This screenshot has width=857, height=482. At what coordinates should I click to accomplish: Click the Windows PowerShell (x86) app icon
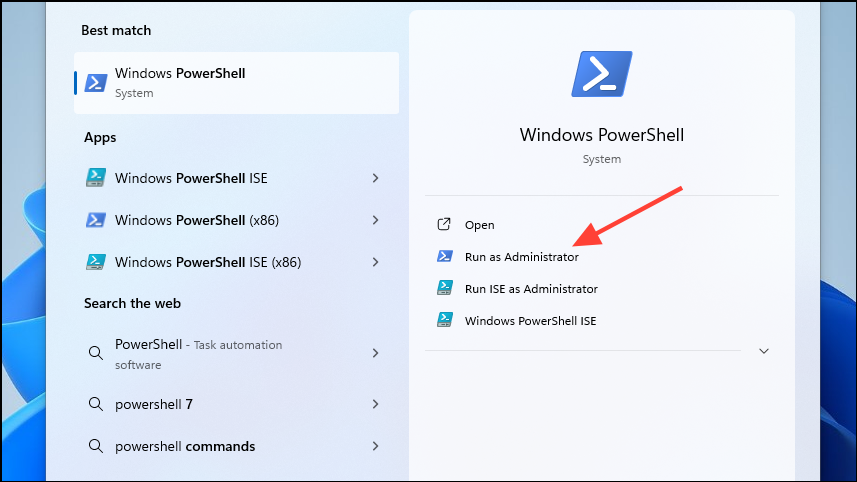96,220
